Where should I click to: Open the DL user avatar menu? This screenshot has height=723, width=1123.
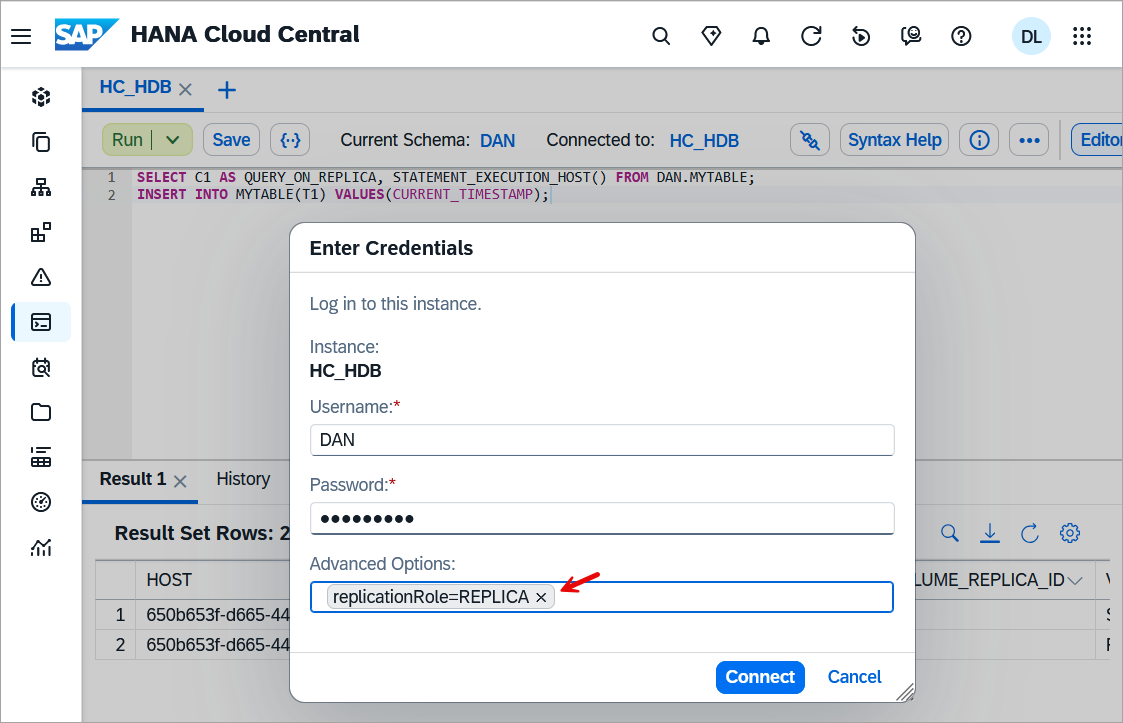coord(1031,37)
